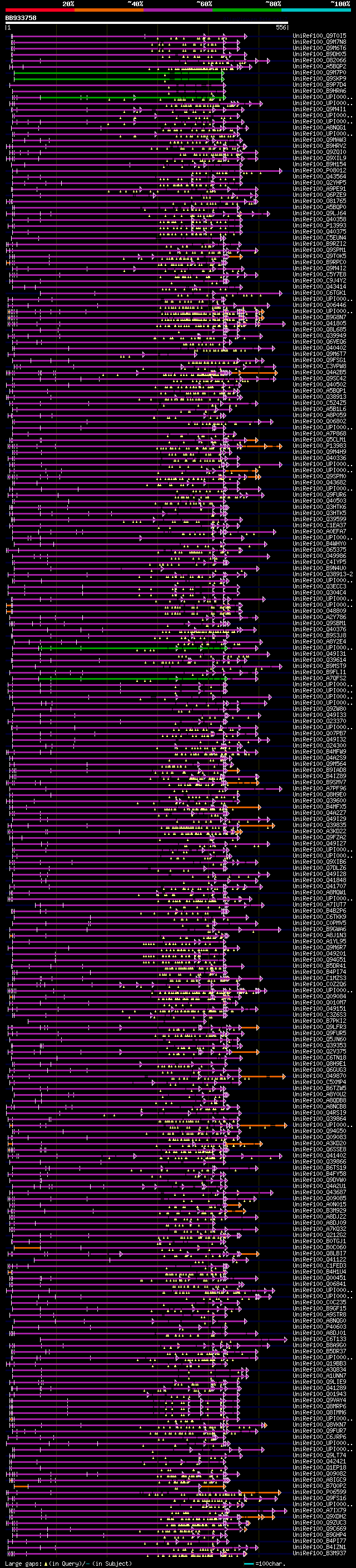Select the UniRef100_Q38913-2 label
The width and height of the screenshot is (356, 1568).
pyautogui.click(x=323, y=574)
